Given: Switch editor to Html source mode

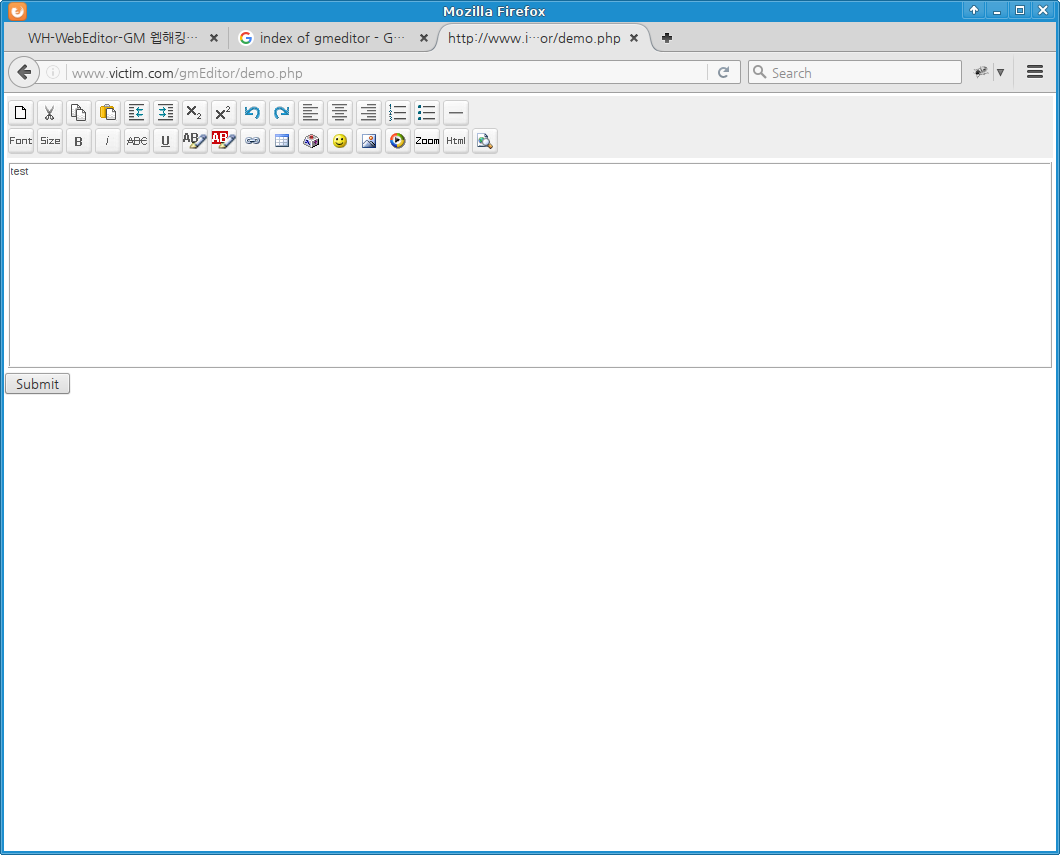Looking at the screenshot, I should (x=456, y=141).
